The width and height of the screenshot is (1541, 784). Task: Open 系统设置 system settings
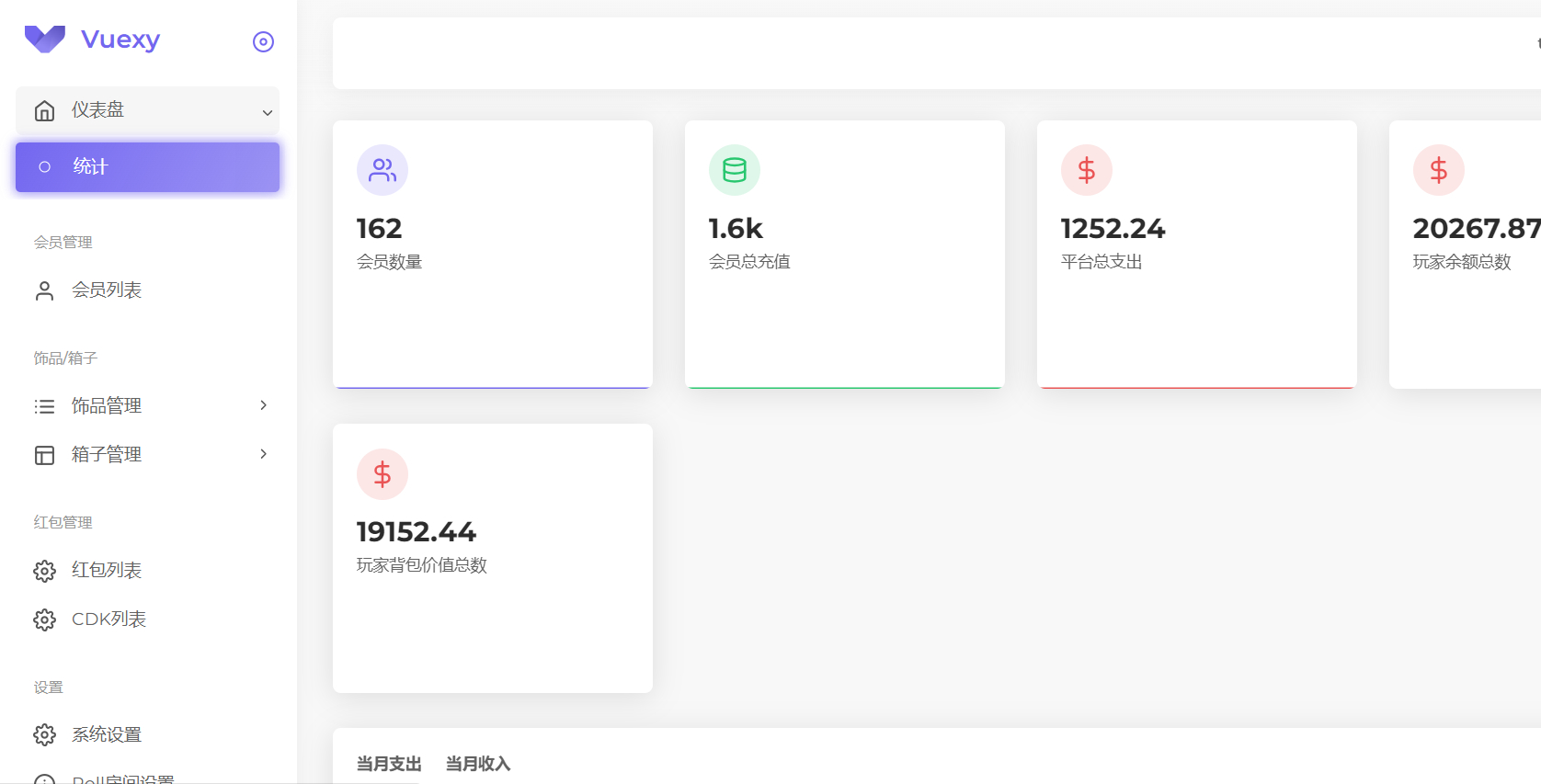click(107, 735)
